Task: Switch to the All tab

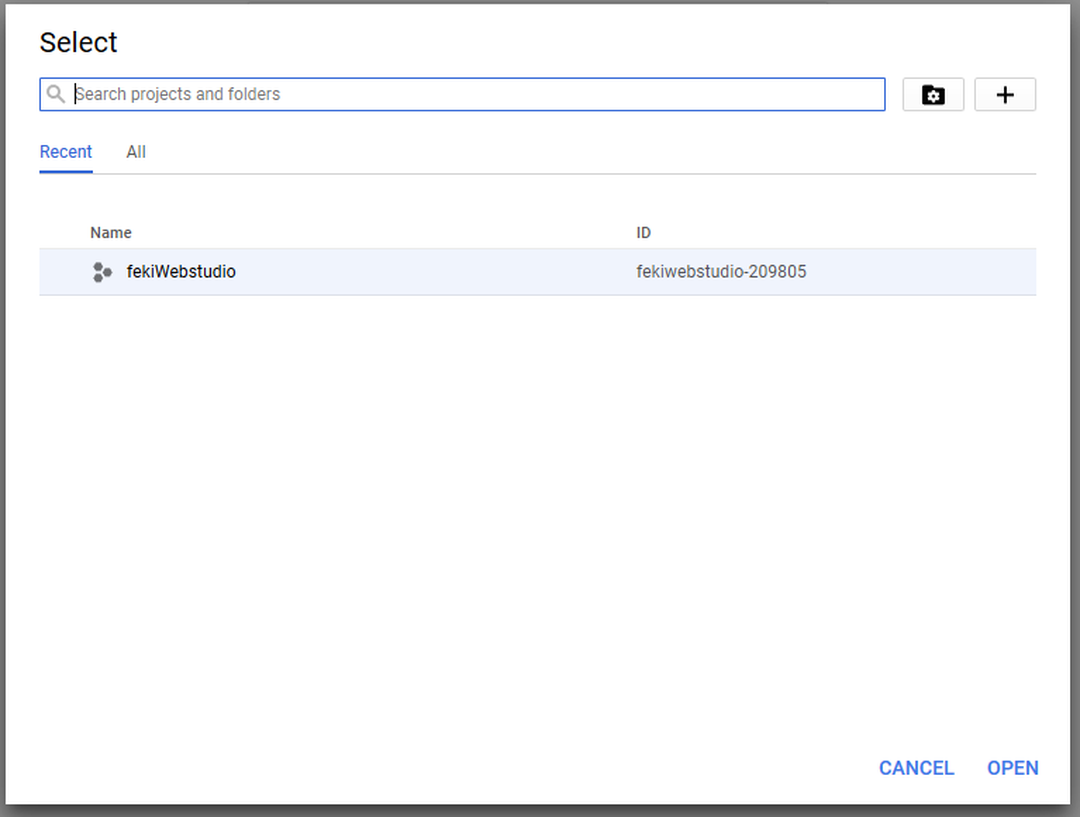Action: (x=136, y=152)
